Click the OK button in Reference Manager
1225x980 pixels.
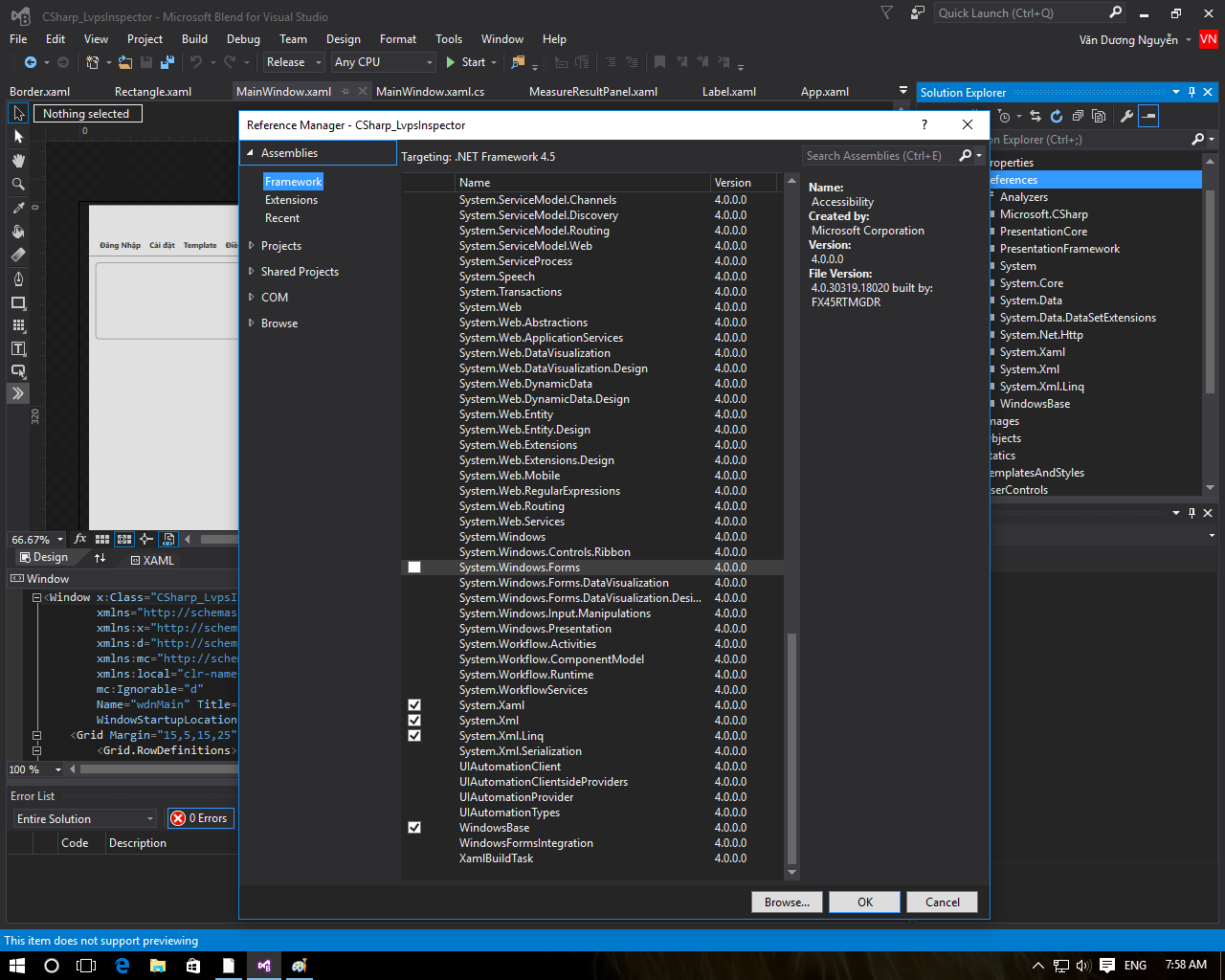[x=864, y=902]
